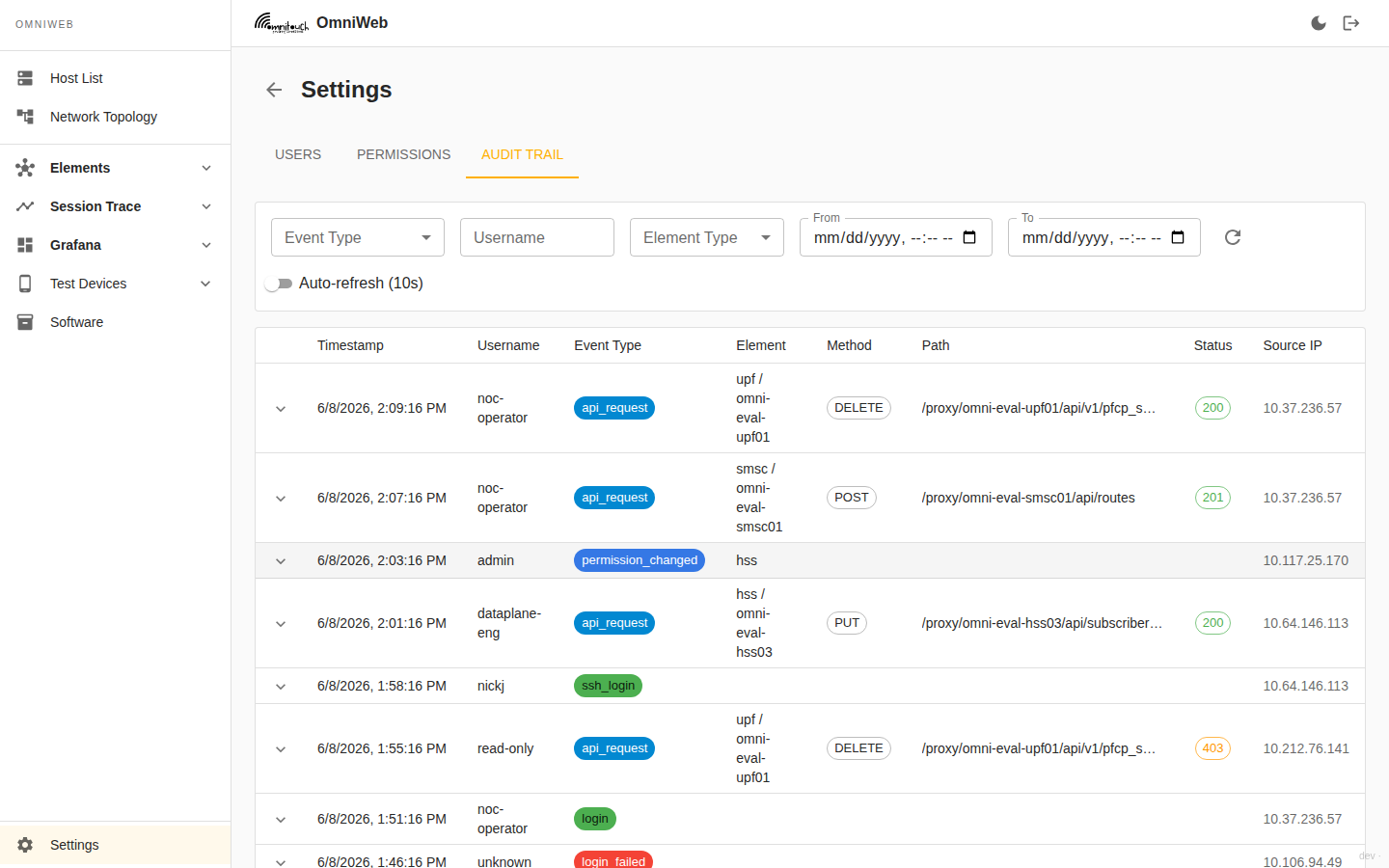Click the Timestamp column header
Screen dimensions: 1389x868
tap(350, 345)
